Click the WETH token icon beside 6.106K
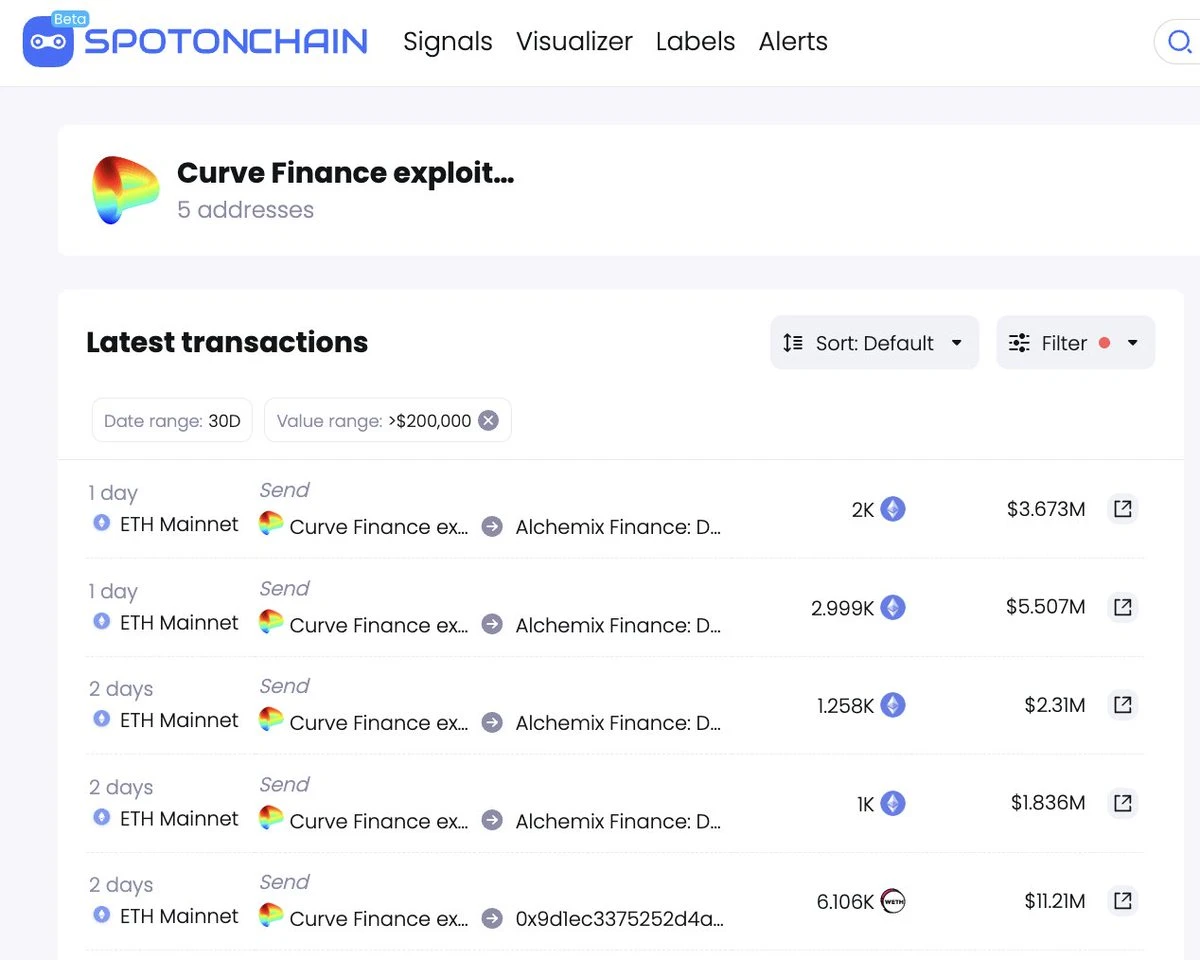 [892, 901]
